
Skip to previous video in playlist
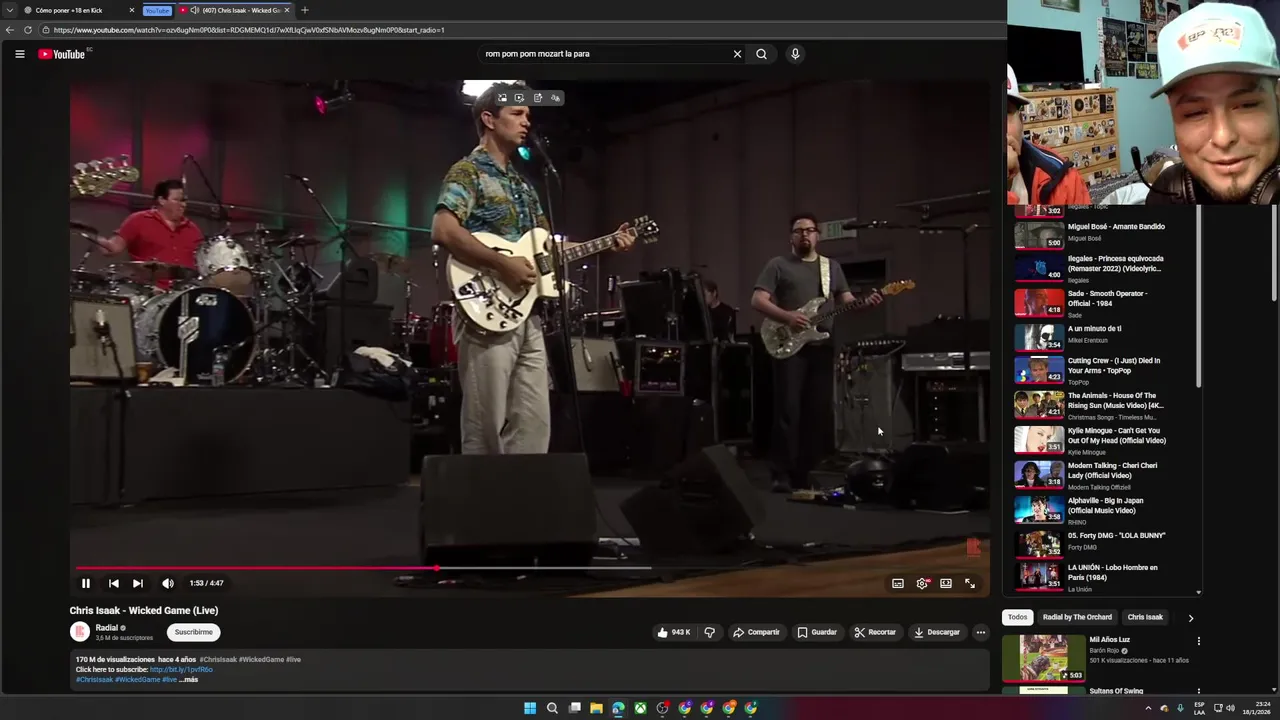(114, 583)
